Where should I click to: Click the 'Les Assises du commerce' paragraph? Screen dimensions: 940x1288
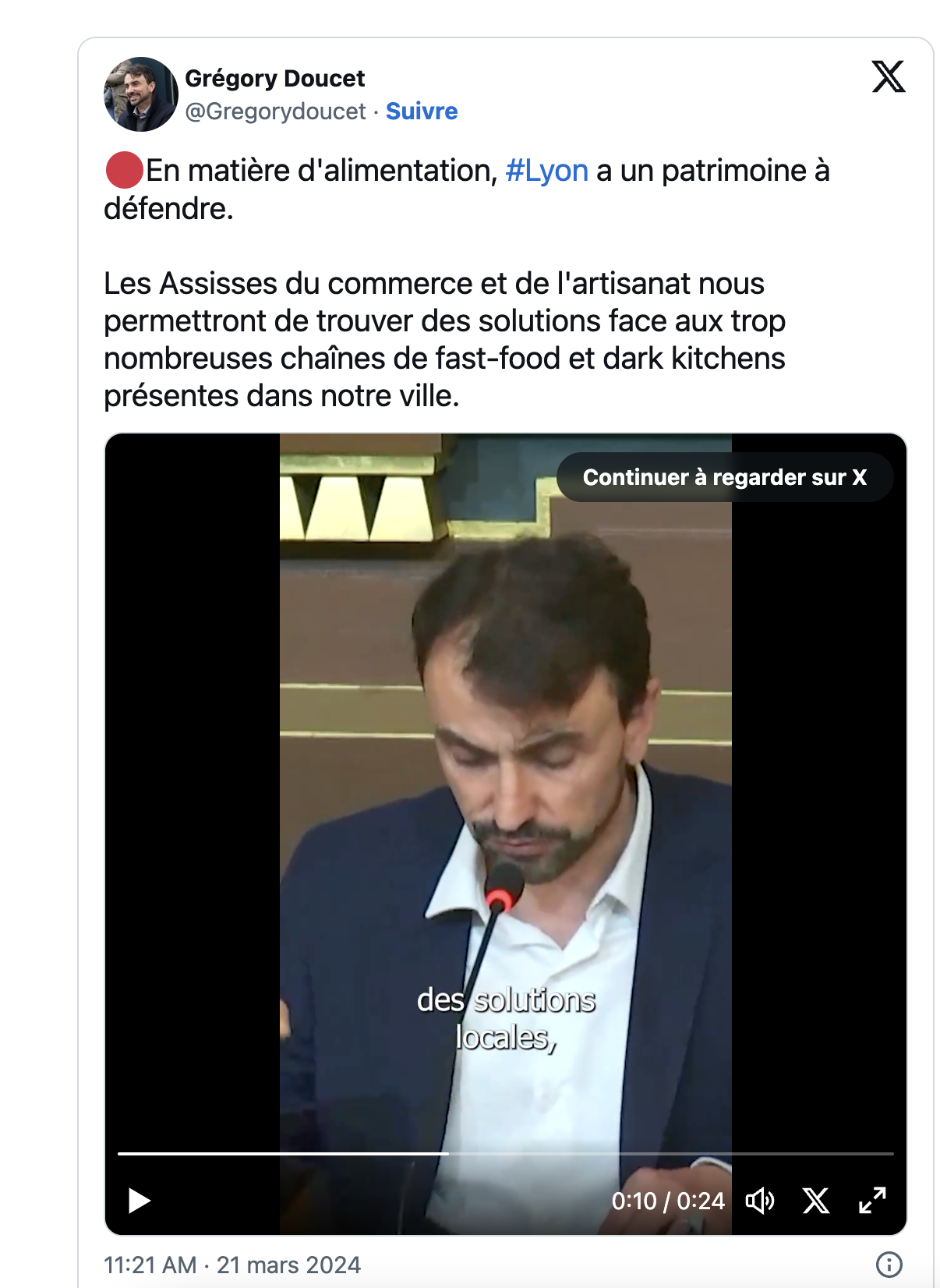(444, 340)
